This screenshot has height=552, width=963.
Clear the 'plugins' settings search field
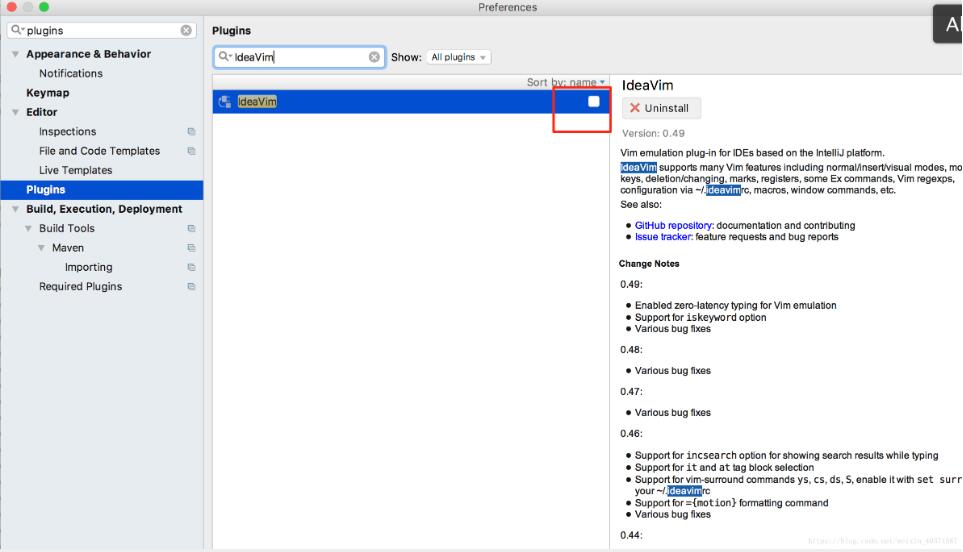click(186, 30)
